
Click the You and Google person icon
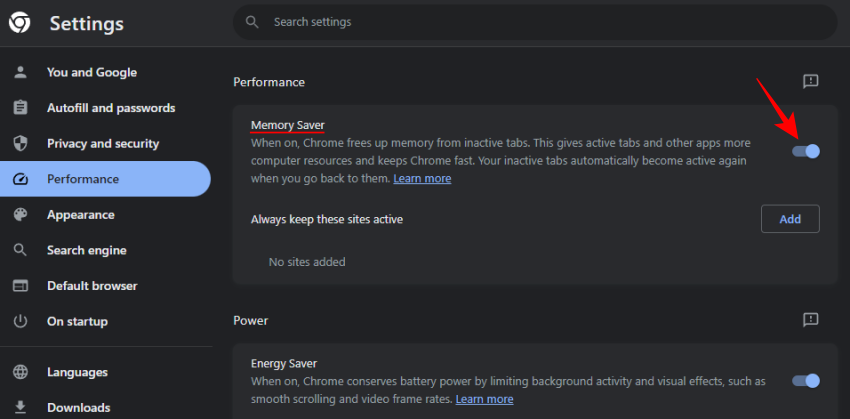click(20, 72)
